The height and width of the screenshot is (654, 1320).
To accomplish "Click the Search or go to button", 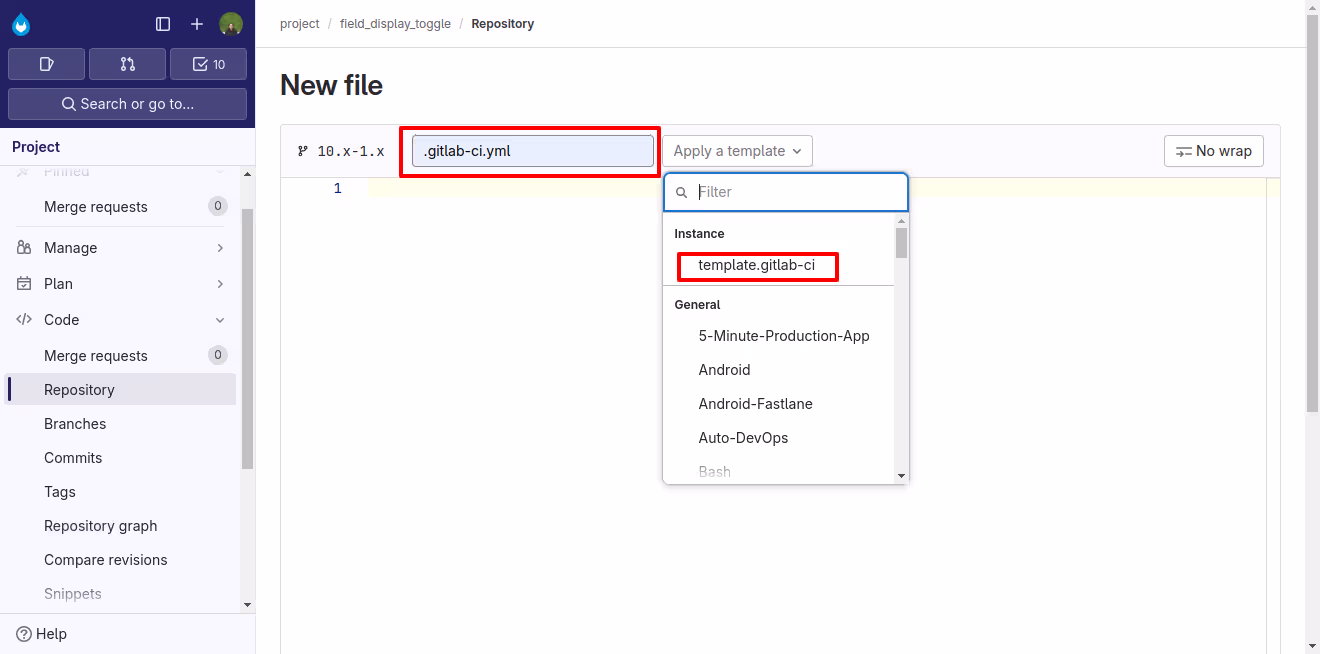I will pyautogui.click(x=127, y=104).
